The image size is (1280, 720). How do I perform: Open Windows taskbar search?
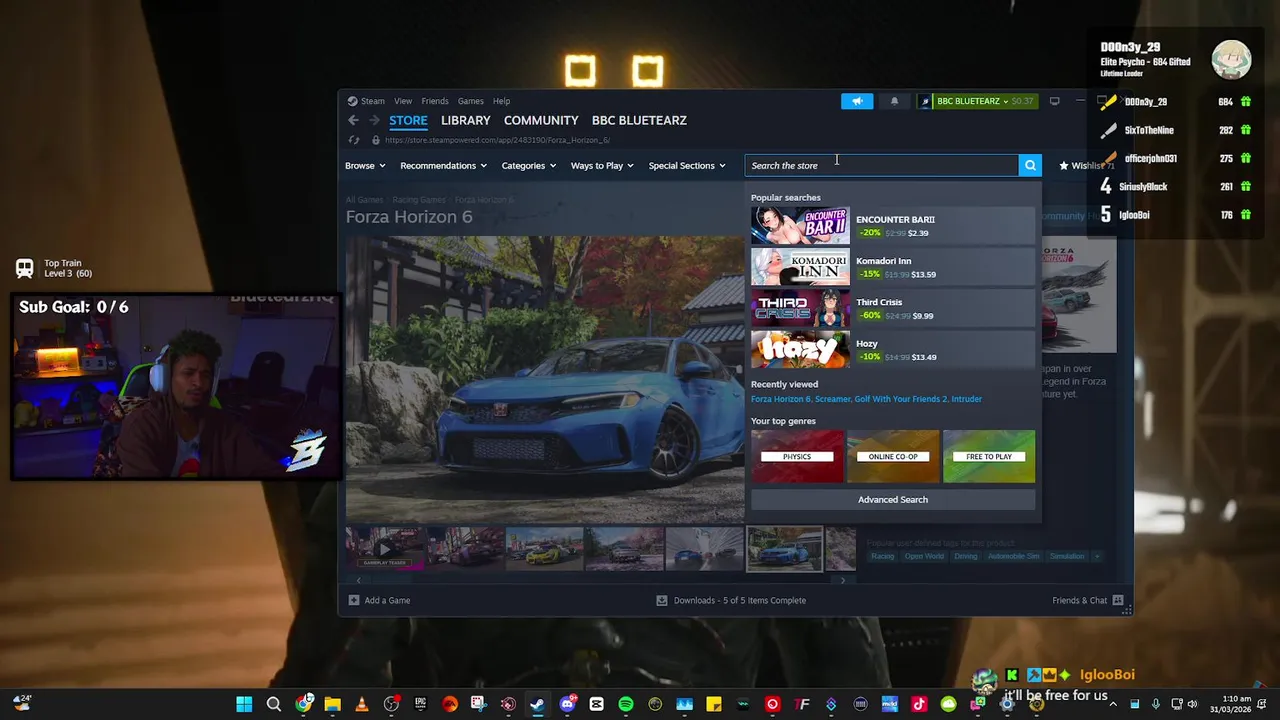tap(273, 704)
